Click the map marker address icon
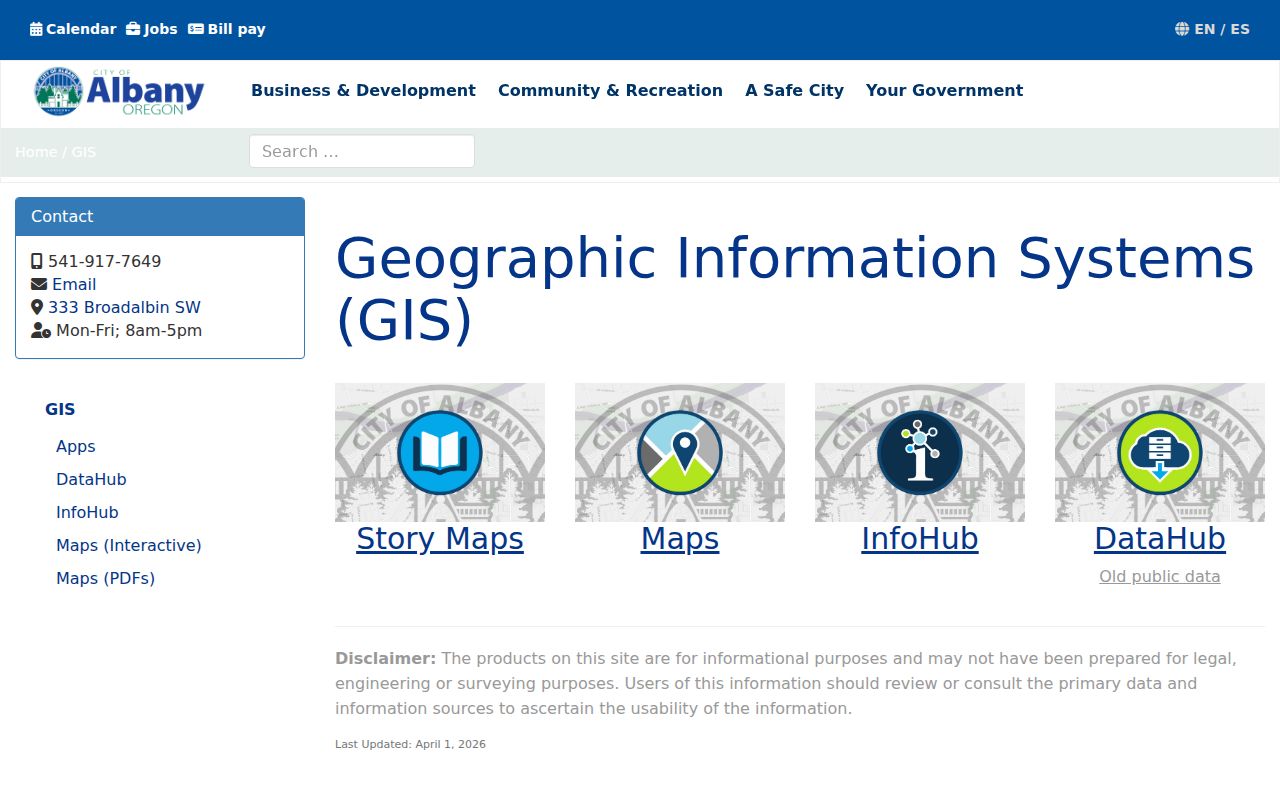1280x800 pixels. pyautogui.click(x=37, y=307)
